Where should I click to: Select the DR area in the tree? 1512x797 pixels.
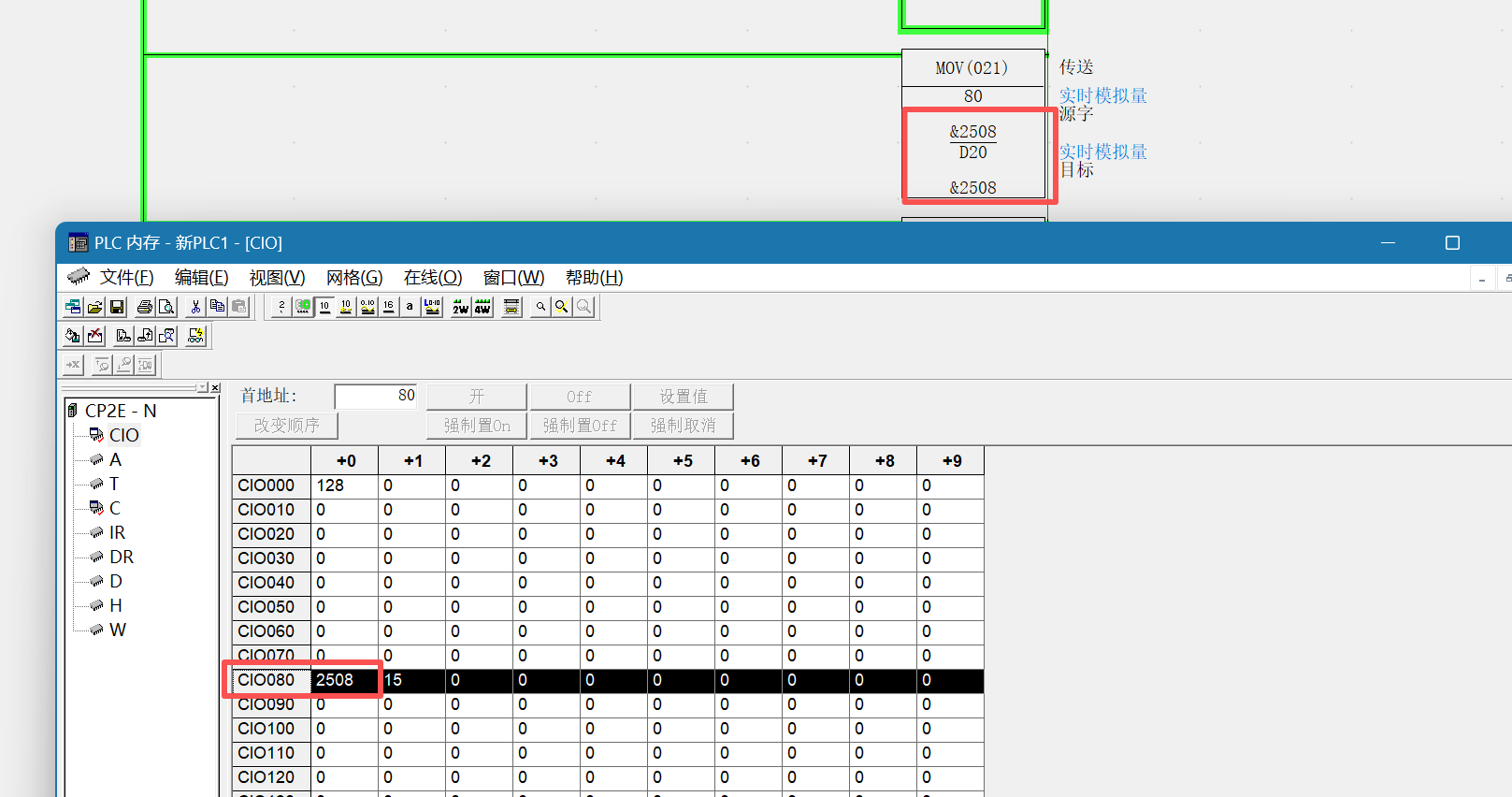click(x=122, y=557)
